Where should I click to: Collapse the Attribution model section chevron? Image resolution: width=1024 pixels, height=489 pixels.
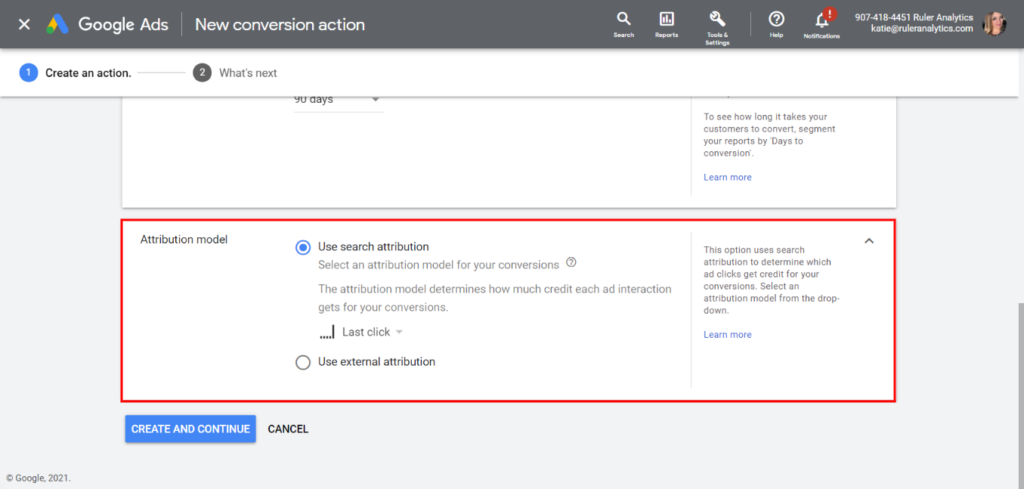pyautogui.click(x=868, y=241)
